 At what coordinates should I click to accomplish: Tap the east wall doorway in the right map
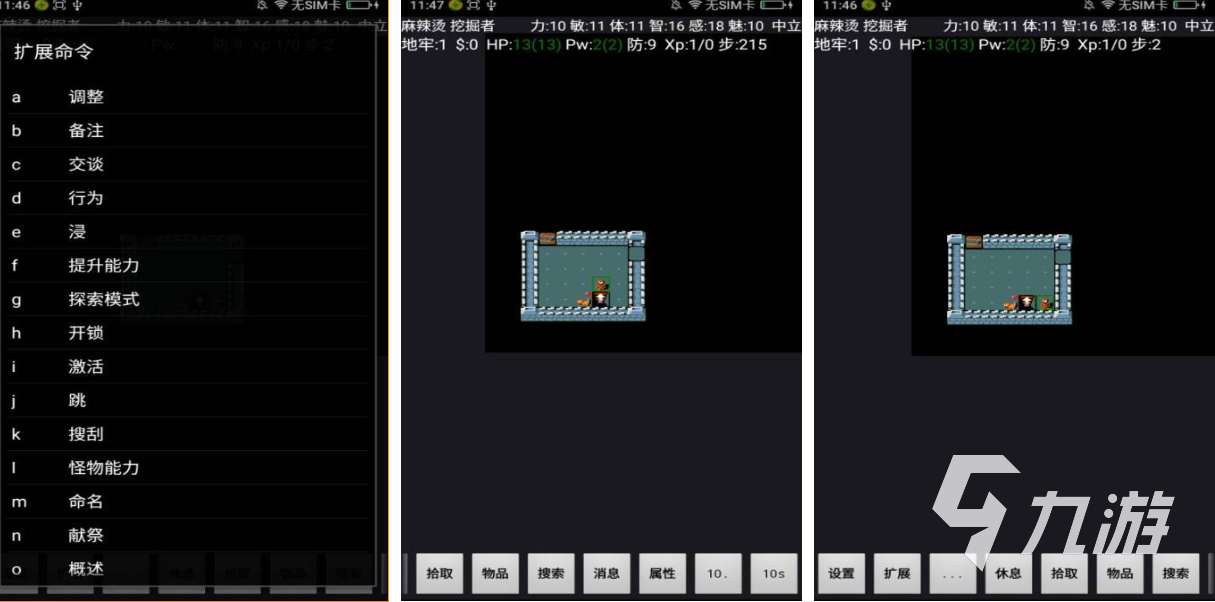[1063, 256]
